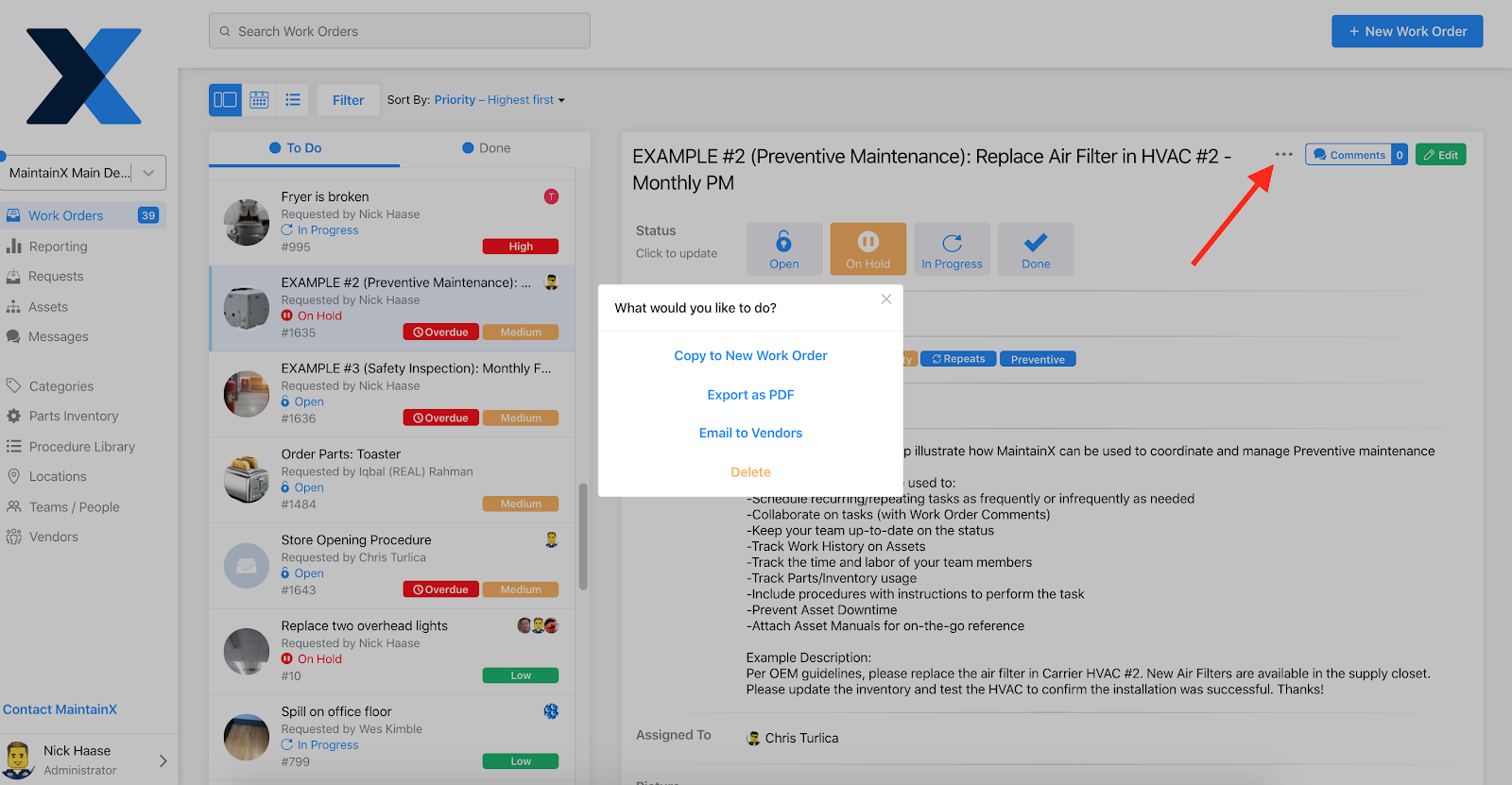The width and height of the screenshot is (1512, 785).
Task: Open Spill on office floor work order
Action: [x=391, y=738]
